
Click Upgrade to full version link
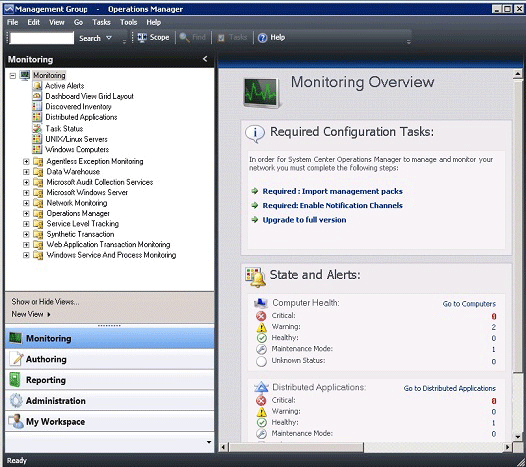click(304, 220)
